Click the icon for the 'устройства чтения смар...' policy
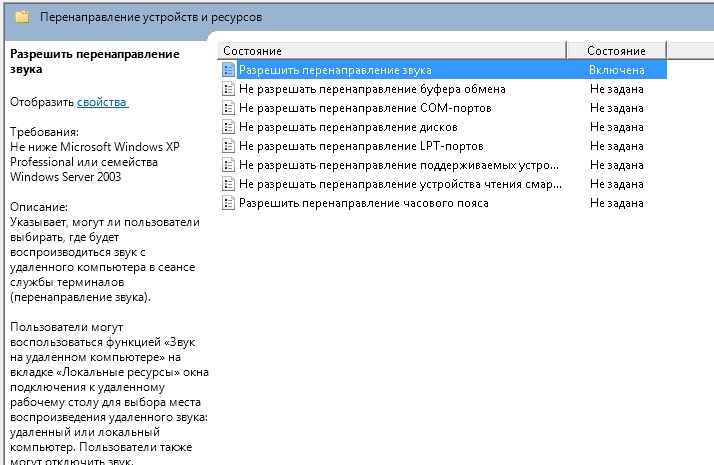This screenshot has height=465, width=714. pyautogui.click(x=229, y=184)
